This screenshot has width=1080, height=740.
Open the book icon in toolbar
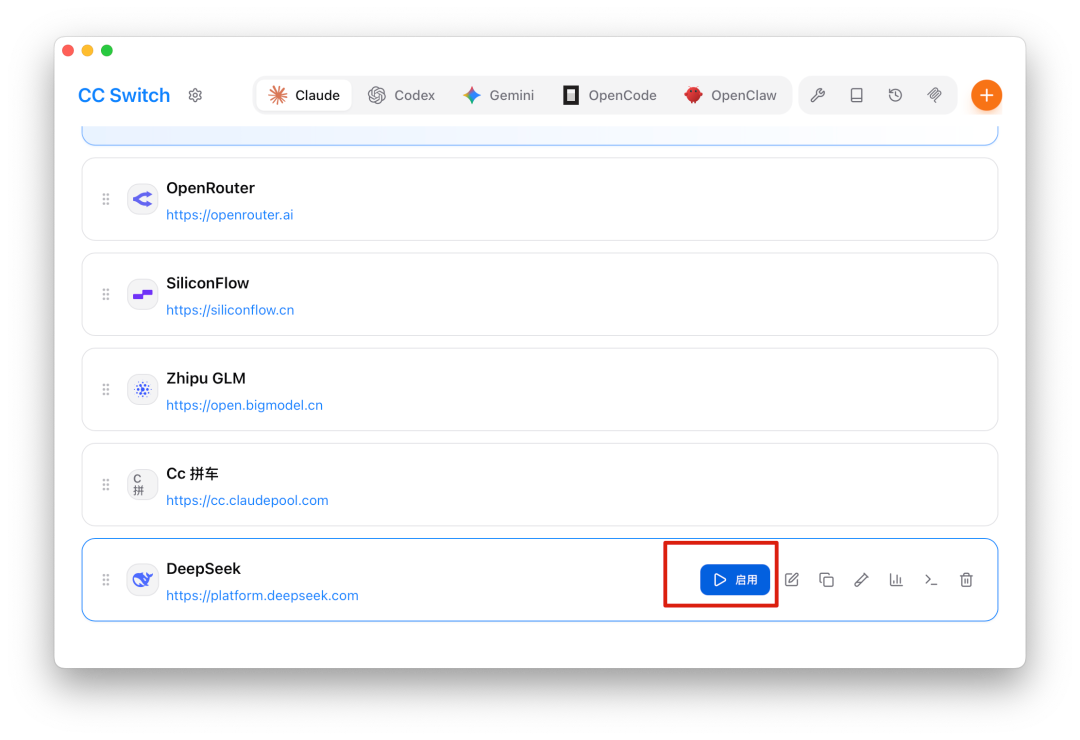856,95
